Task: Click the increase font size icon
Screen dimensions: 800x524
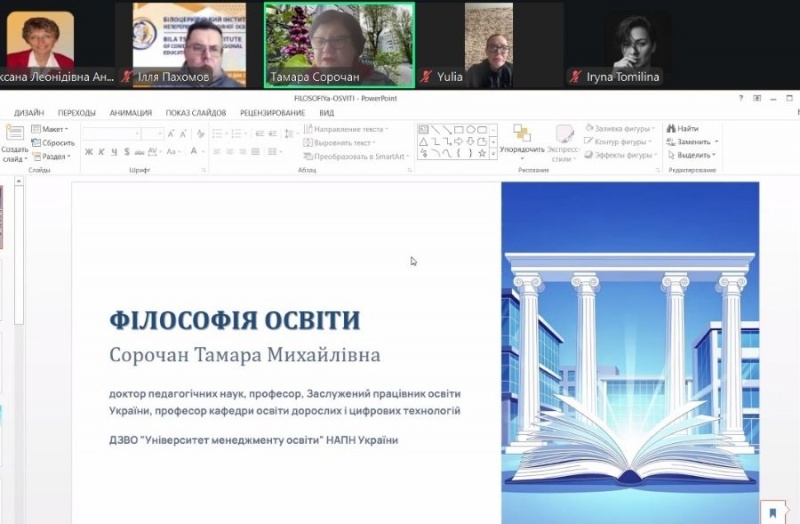Action: [x=171, y=133]
